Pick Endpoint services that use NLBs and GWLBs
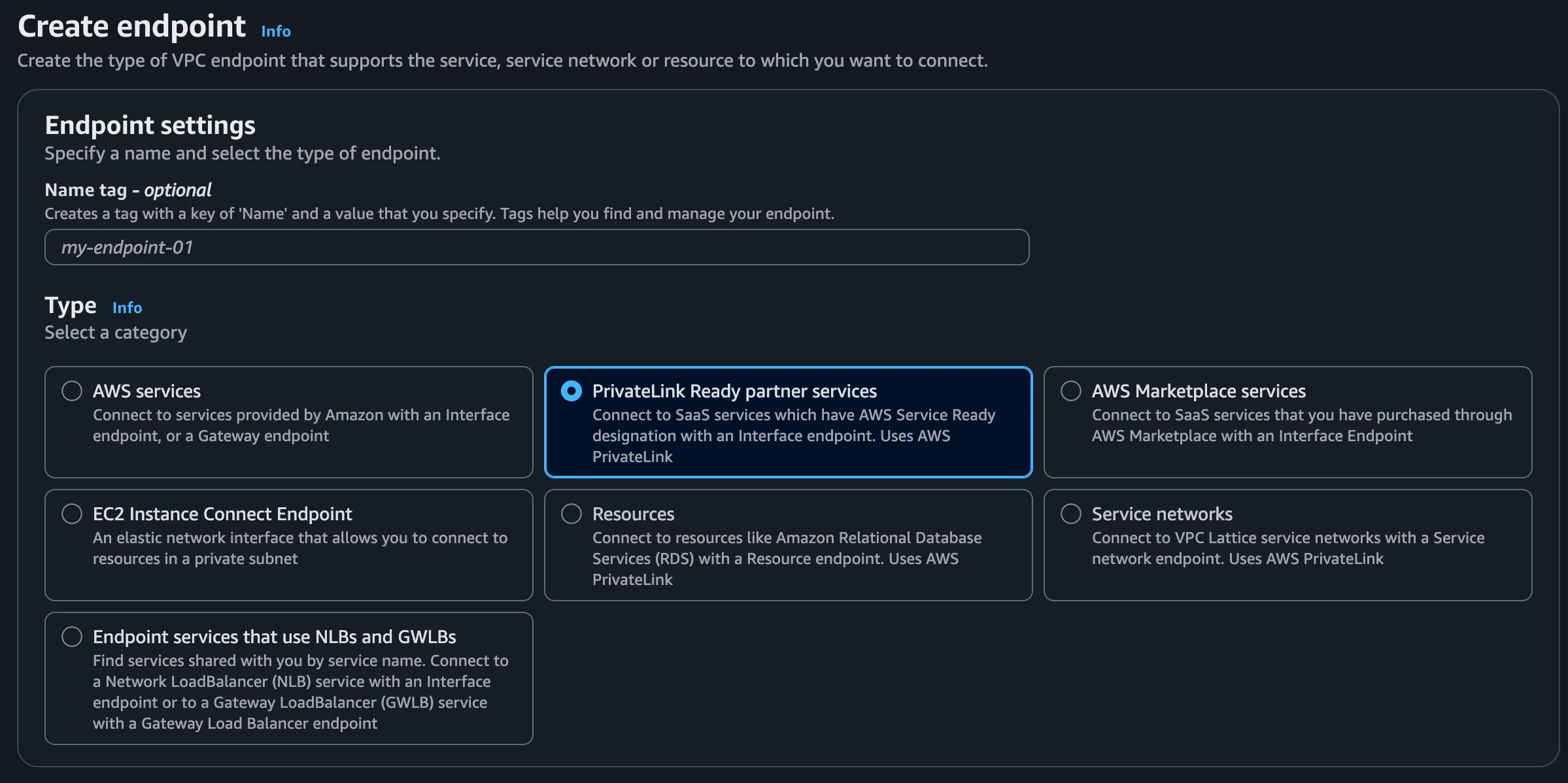This screenshot has height=783, width=1568. click(x=72, y=637)
